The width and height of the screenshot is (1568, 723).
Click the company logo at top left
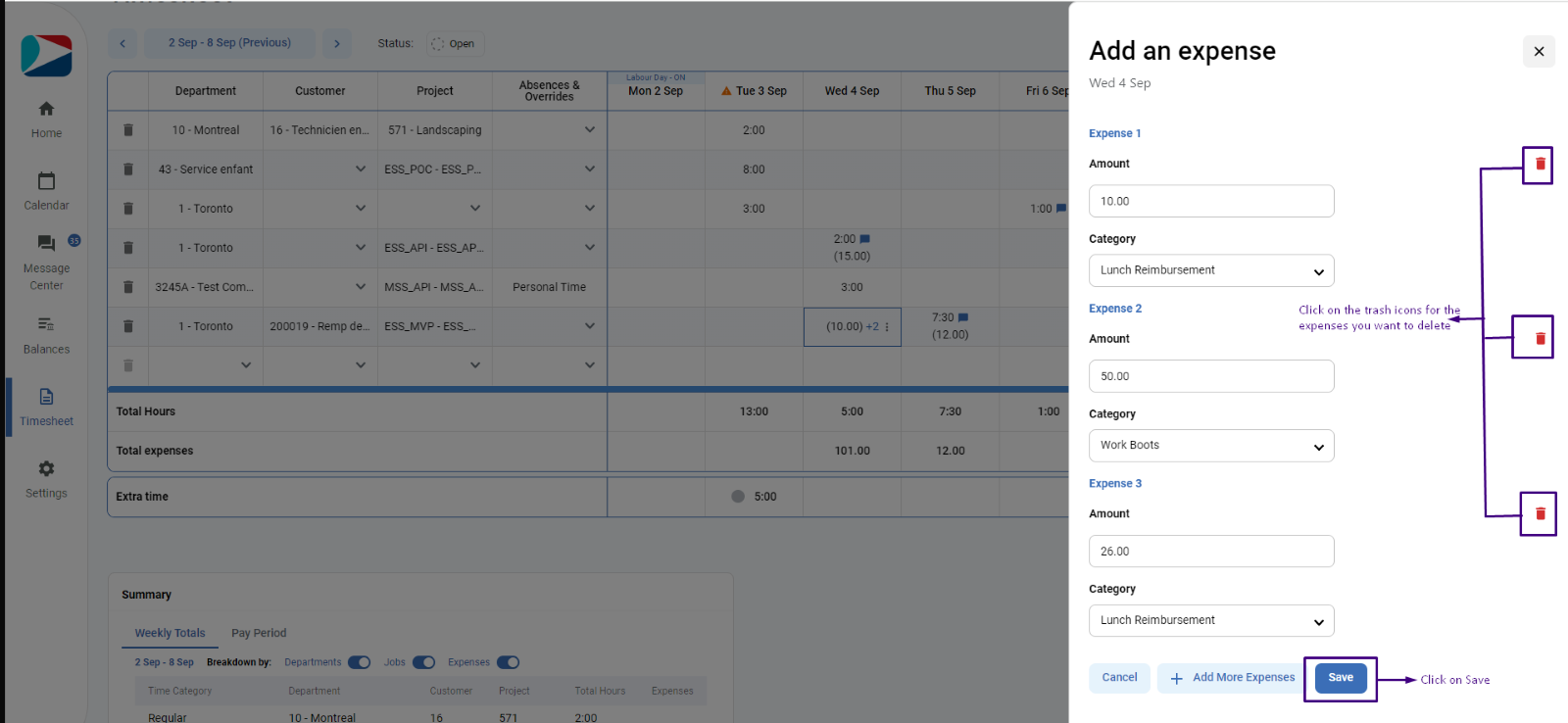coord(46,56)
